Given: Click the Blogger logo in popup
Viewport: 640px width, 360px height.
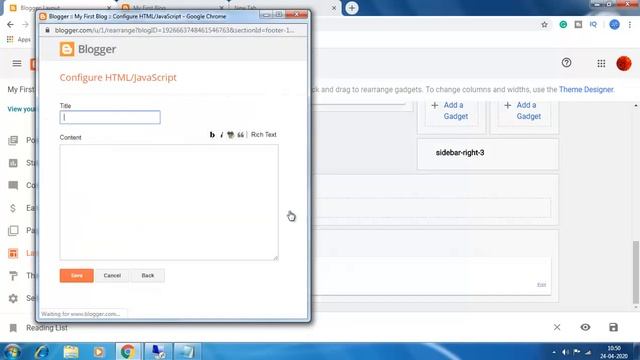Looking at the screenshot, I should coord(88,49).
